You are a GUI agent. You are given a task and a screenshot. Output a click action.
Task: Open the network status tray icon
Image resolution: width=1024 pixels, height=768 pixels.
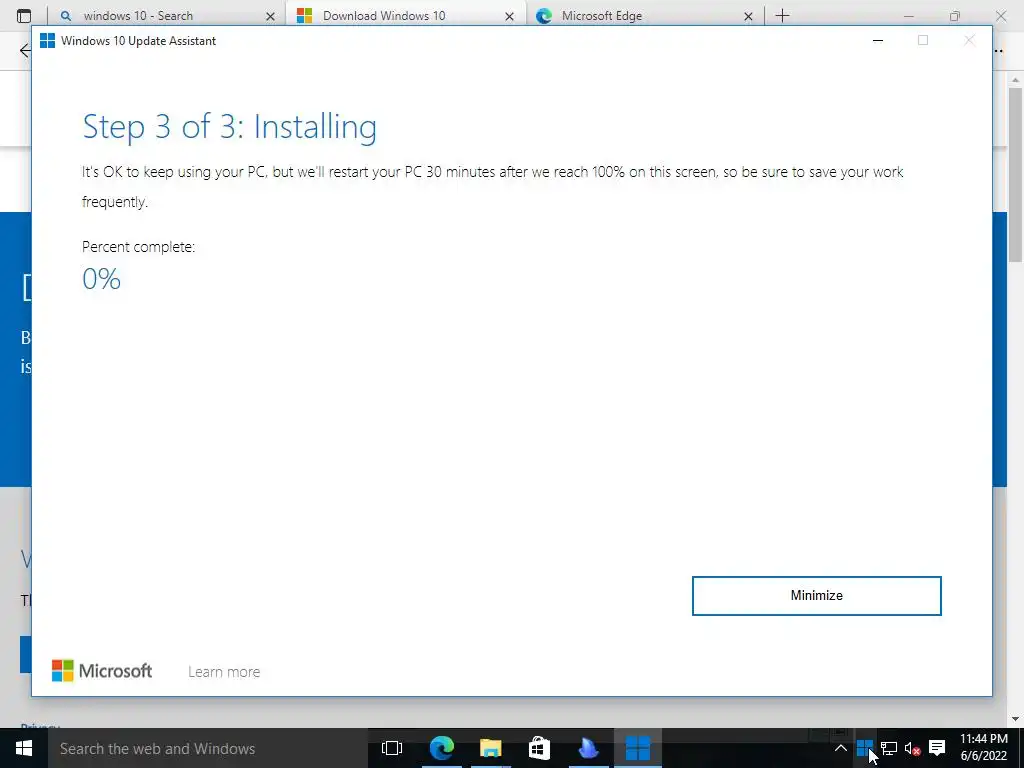click(x=889, y=748)
